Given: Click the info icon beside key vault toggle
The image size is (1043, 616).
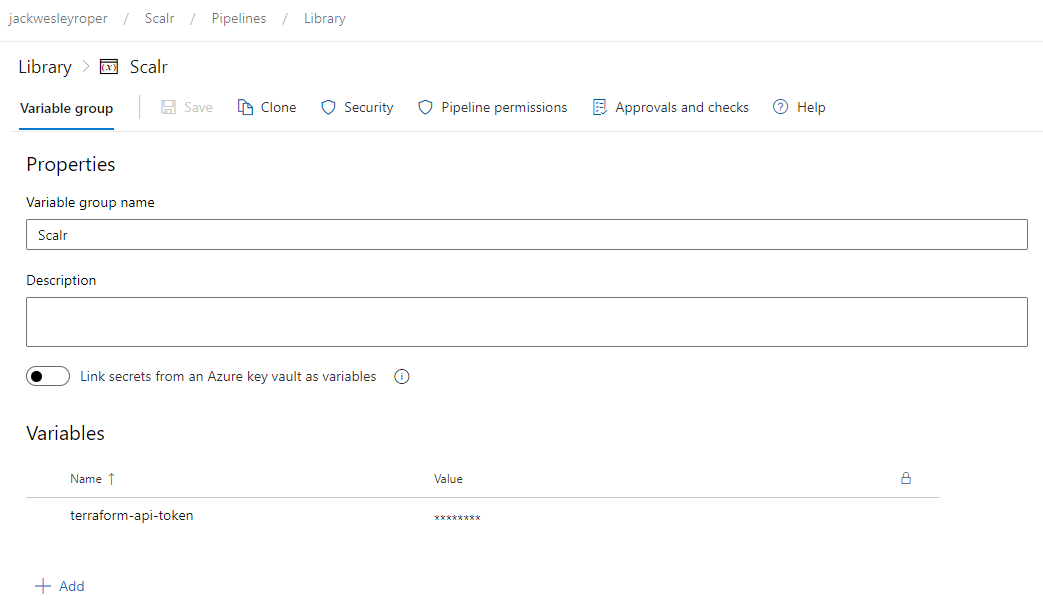Looking at the screenshot, I should pyautogui.click(x=402, y=377).
